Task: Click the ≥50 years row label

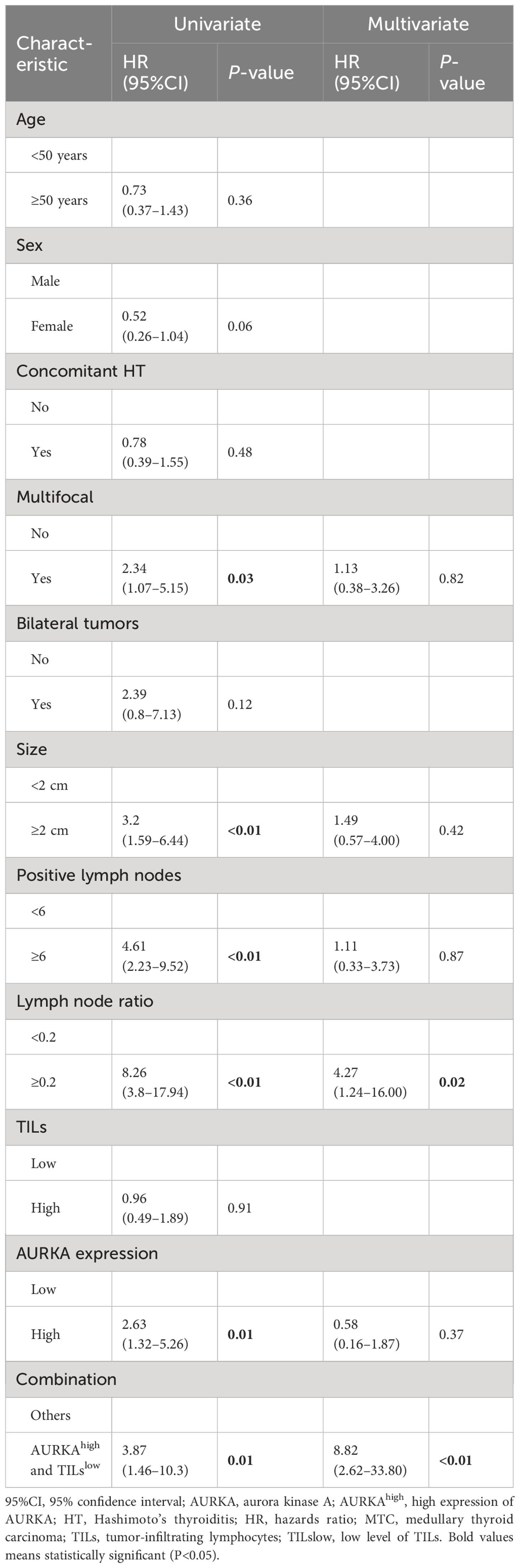Action: (59, 200)
